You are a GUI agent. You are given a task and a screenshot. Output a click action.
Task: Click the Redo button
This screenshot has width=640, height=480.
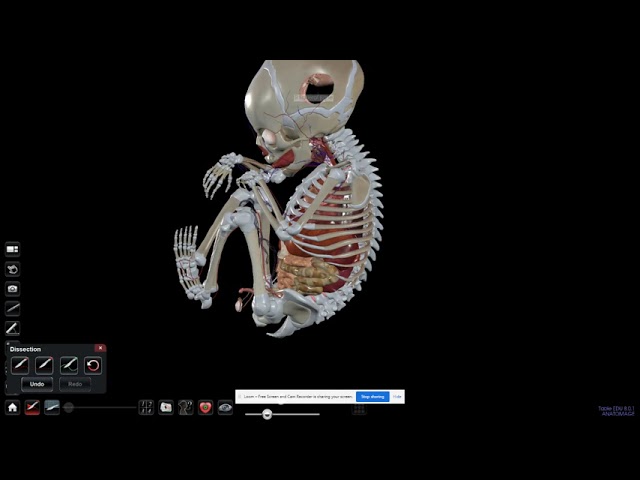pos(75,384)
